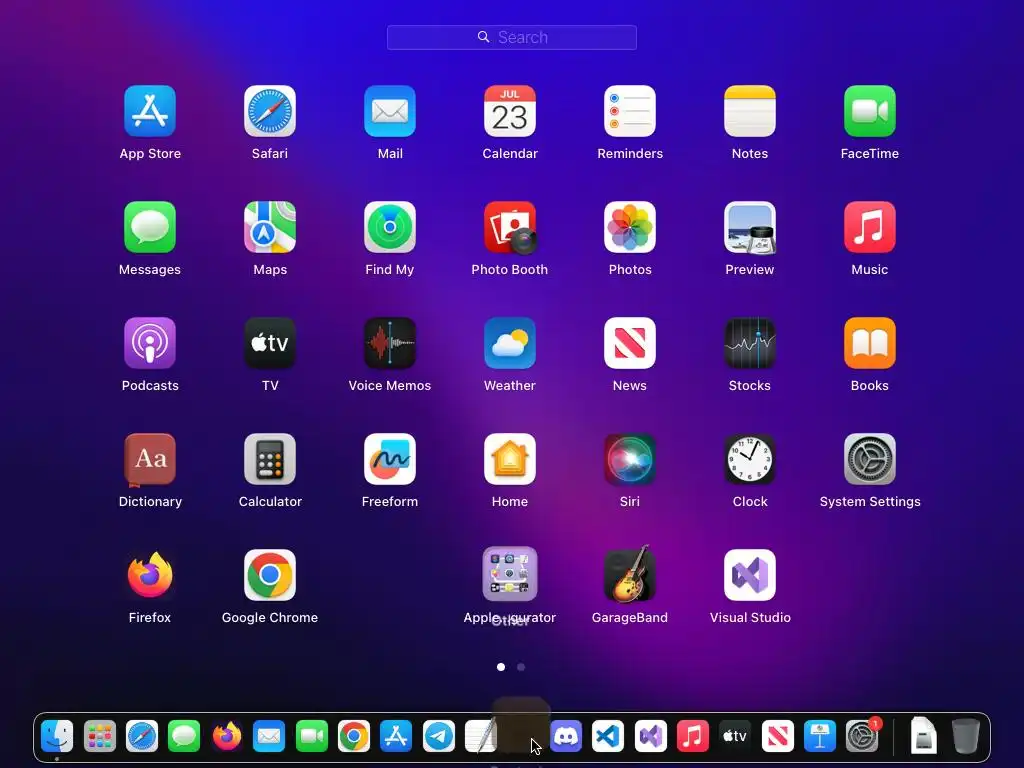Click the Launchpad search field

click(x=511, y=37)
